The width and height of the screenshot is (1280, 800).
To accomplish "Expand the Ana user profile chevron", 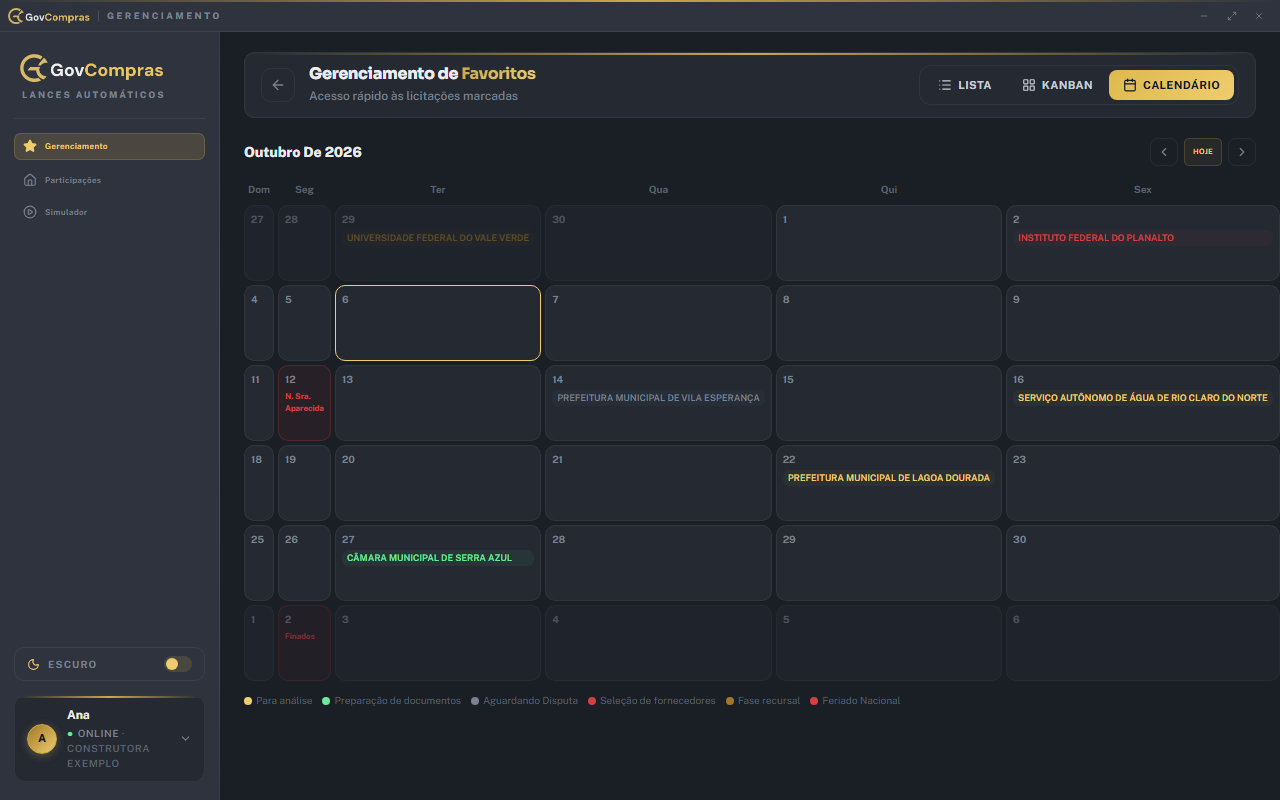I will (x=185, y=738).
